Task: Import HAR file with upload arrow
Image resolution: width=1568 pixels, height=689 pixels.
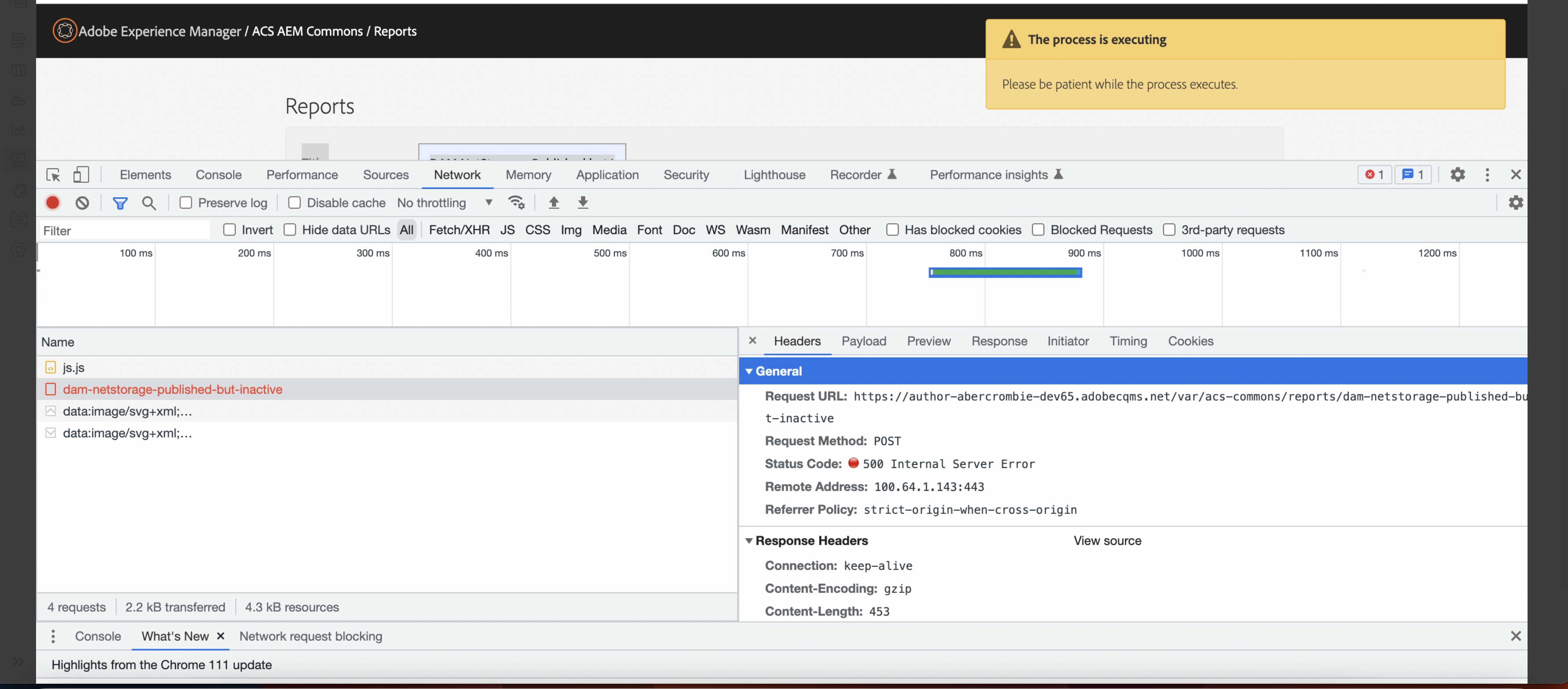Action: [553, 203]
